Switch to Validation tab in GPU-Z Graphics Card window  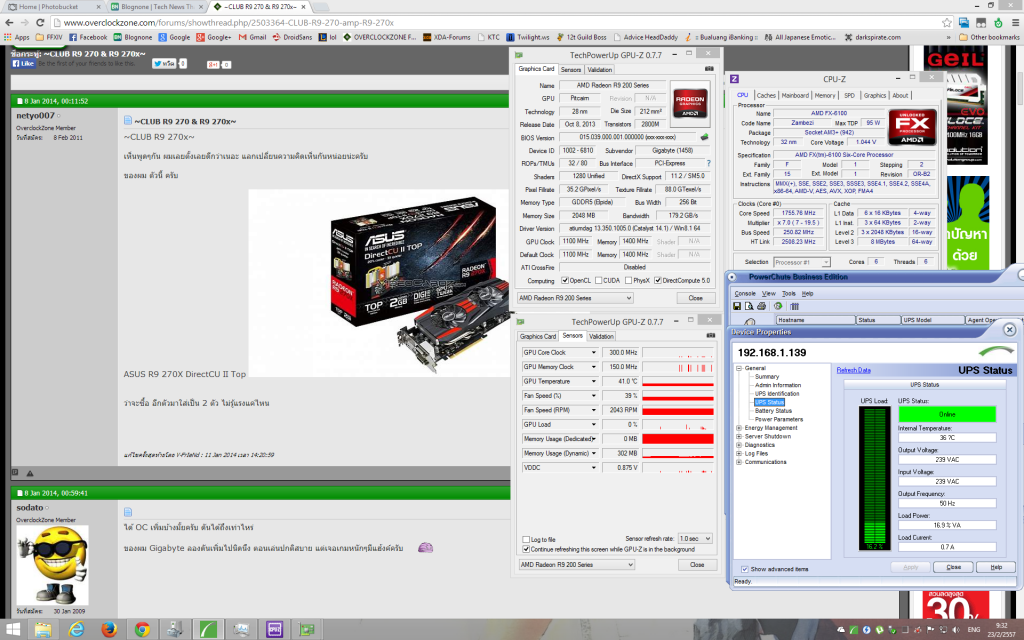pyautogui.click(x=600, y=69)
